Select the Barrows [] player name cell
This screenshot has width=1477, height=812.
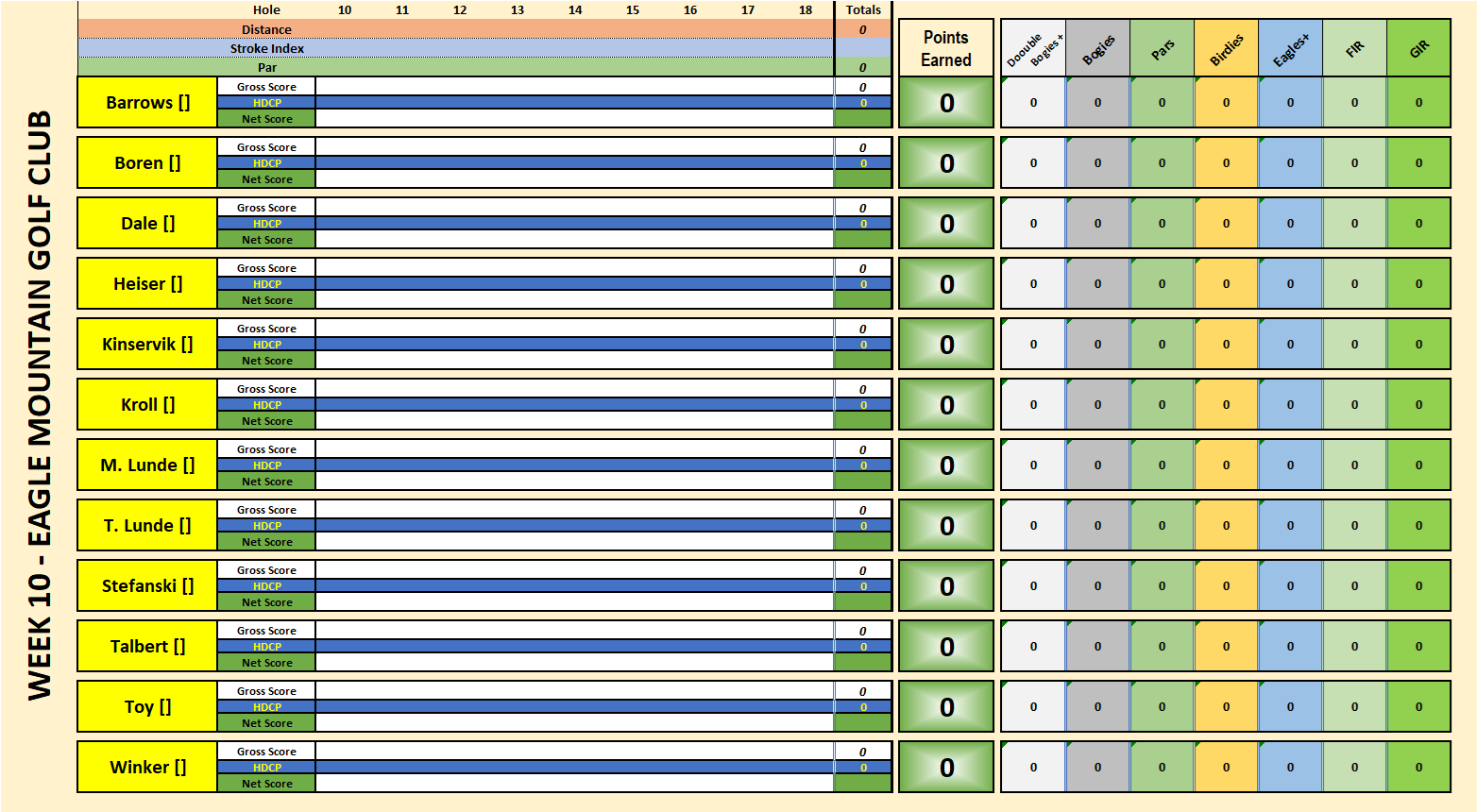click(x=147, y=103)
